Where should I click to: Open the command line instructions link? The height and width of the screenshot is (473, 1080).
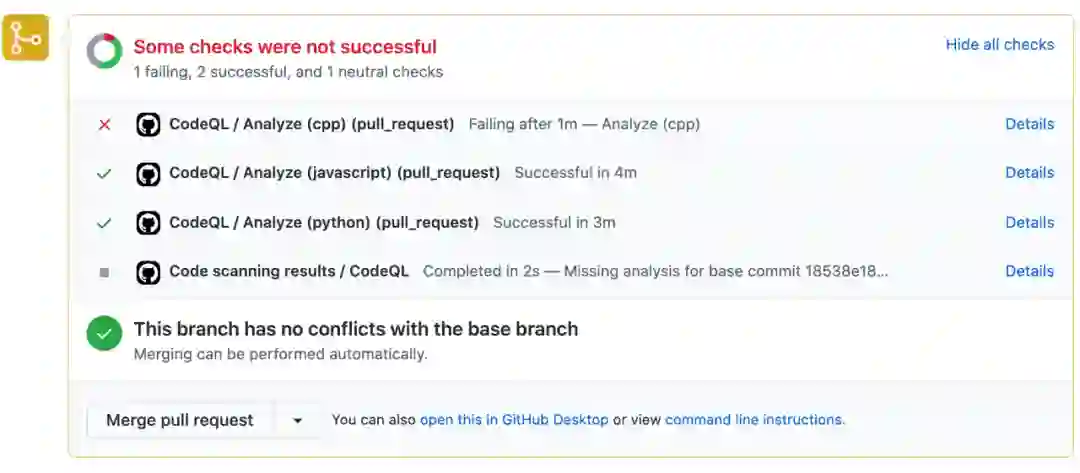click(x=754, y=420)
